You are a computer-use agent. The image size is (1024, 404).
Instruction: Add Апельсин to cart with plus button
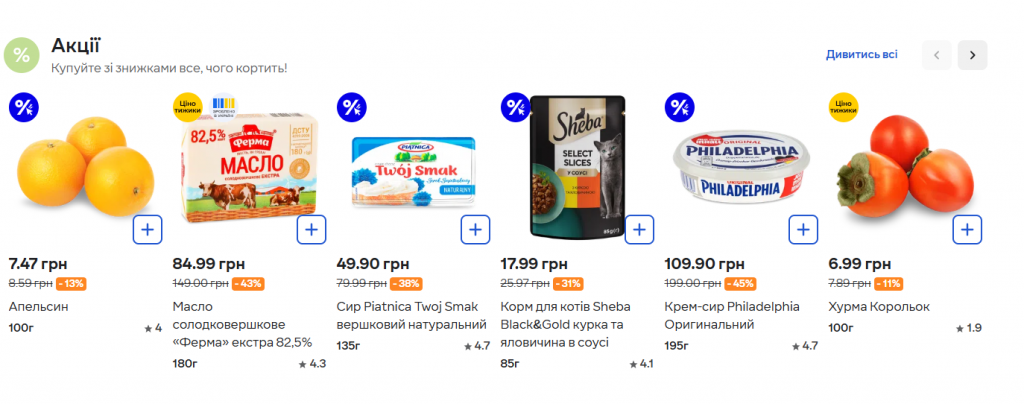(147, 229)
